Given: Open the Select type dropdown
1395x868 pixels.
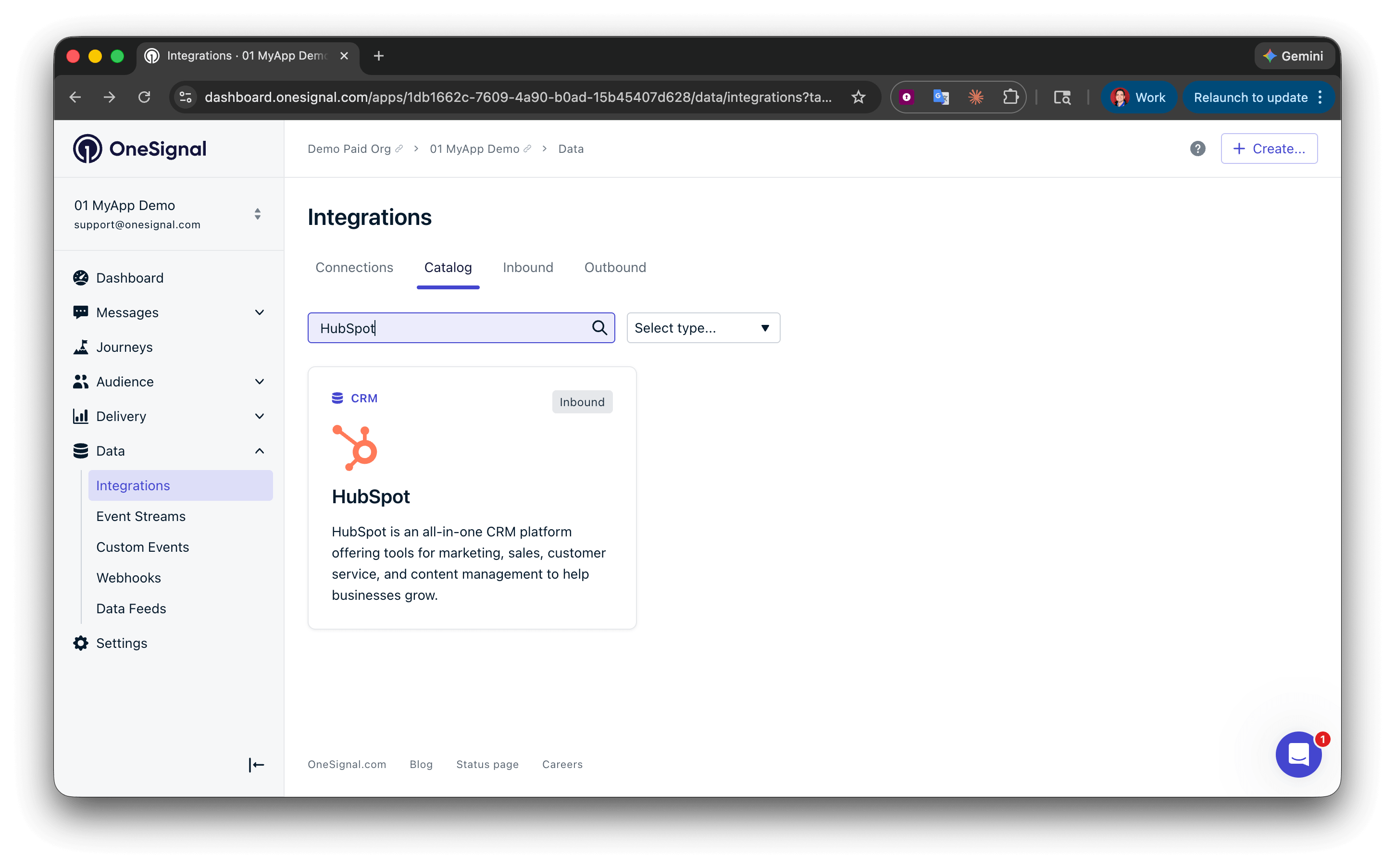Looking at the screenshot, I should 703,328.
